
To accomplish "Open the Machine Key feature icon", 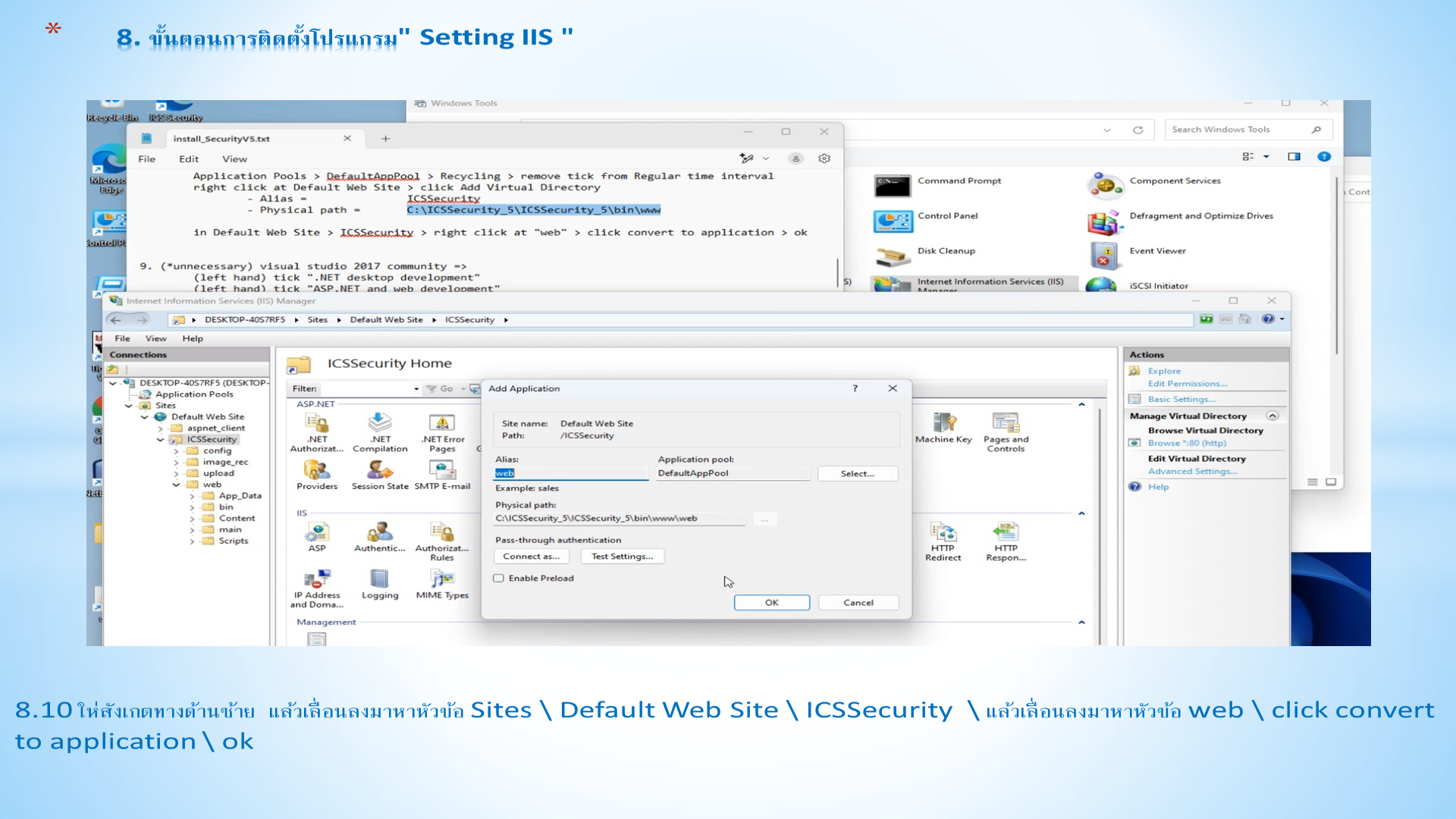I will tap(943, 428).
